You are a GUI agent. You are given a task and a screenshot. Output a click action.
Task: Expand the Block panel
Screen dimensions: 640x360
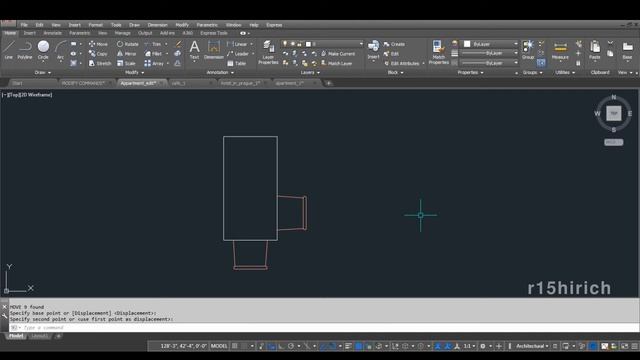point(395,73)
